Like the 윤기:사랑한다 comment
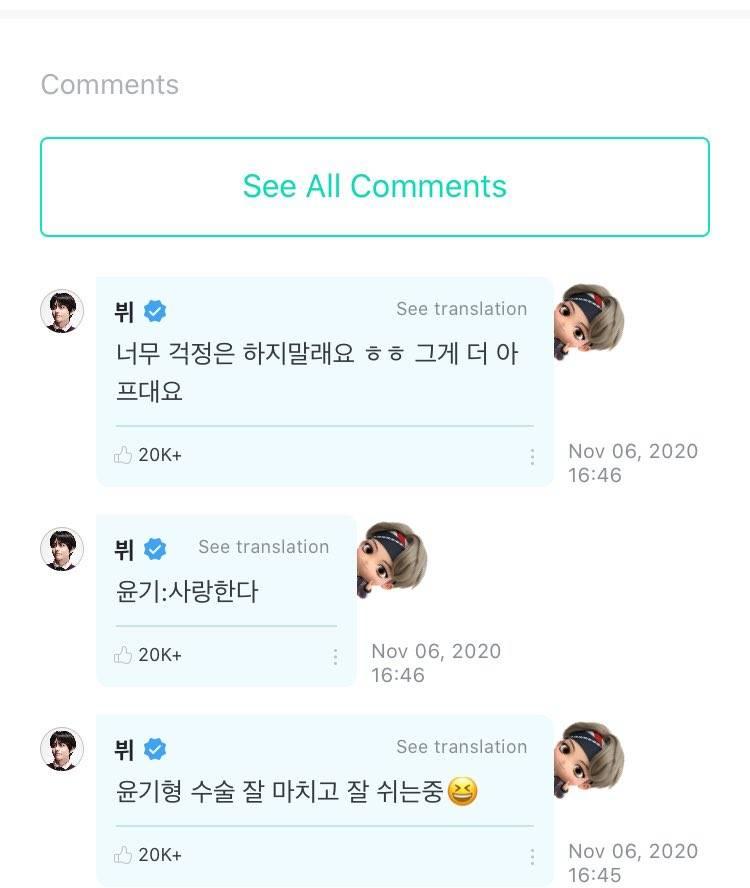This screenshot has width=750, height=888. (x=124, y=655)
